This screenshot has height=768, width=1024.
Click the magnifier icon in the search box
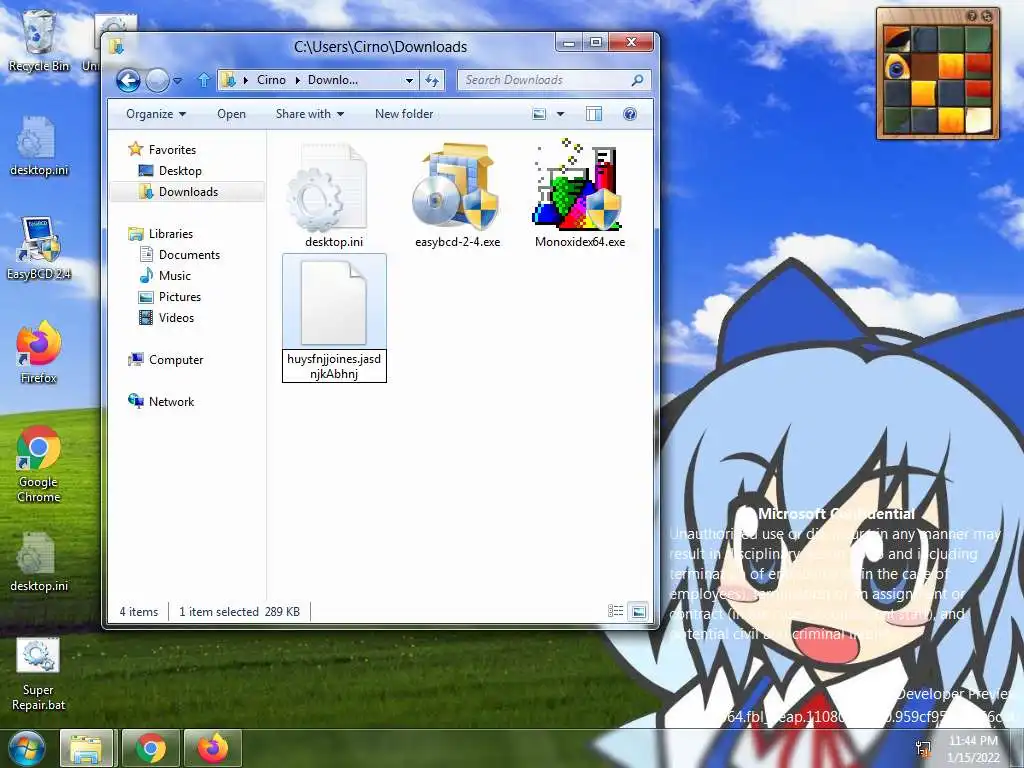point(637,80)
